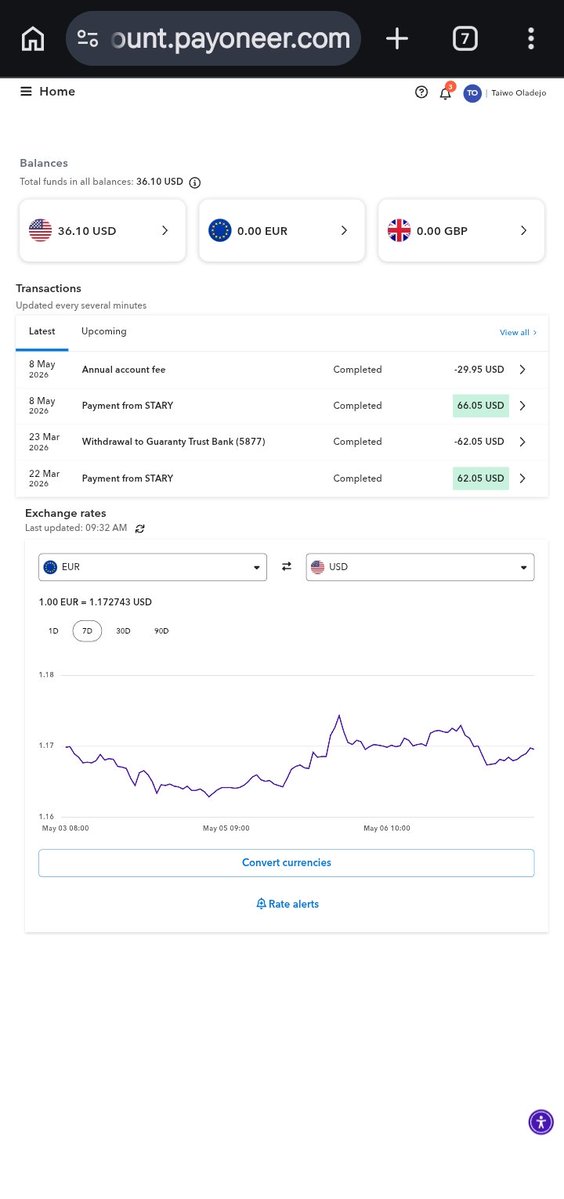
Task: Open the EUR source currency dropdown
Action: click(153, 567)
